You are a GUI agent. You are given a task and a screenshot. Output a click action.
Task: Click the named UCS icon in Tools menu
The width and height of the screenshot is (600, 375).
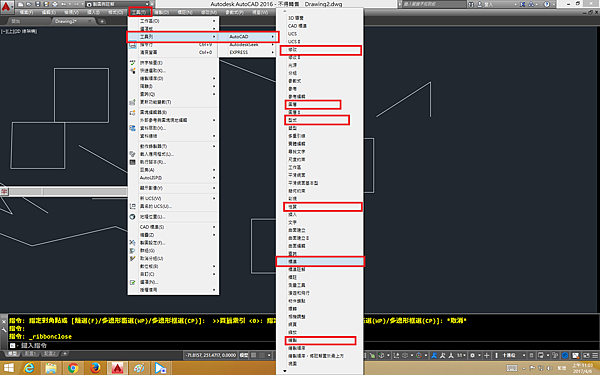(x=133, y=206)
